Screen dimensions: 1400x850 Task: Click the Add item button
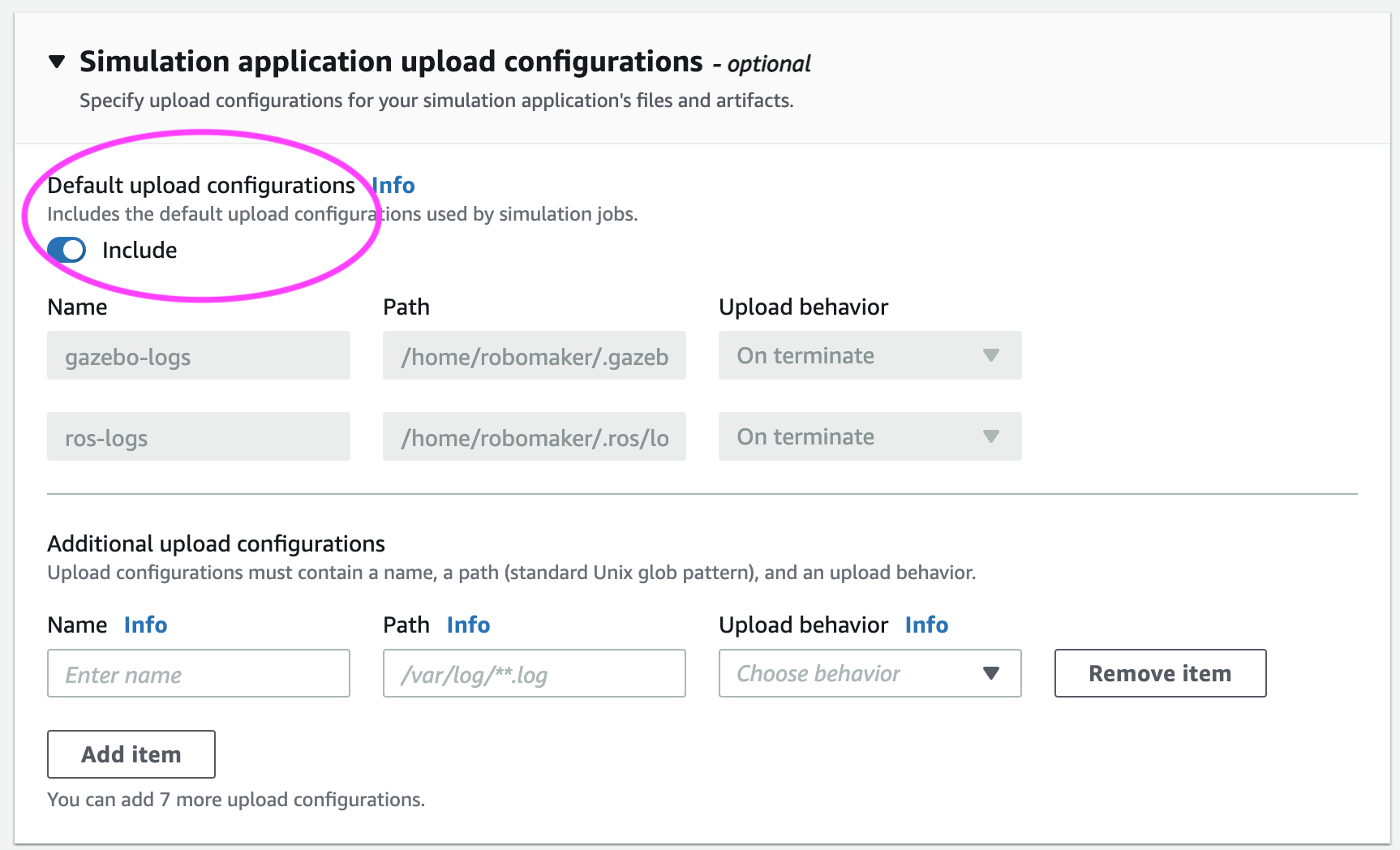click(131, 754)
